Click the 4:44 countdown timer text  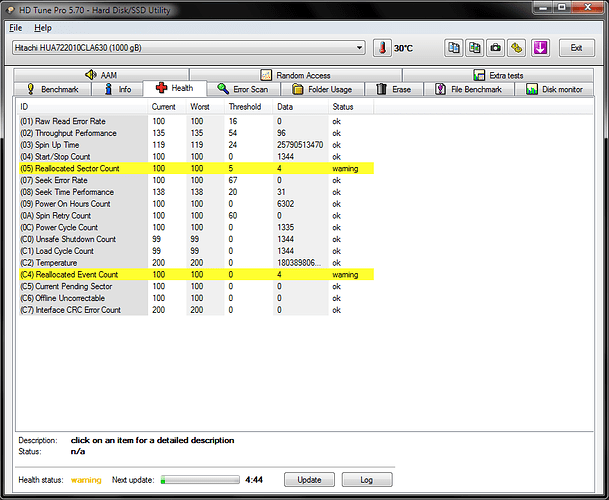point(254,480)
